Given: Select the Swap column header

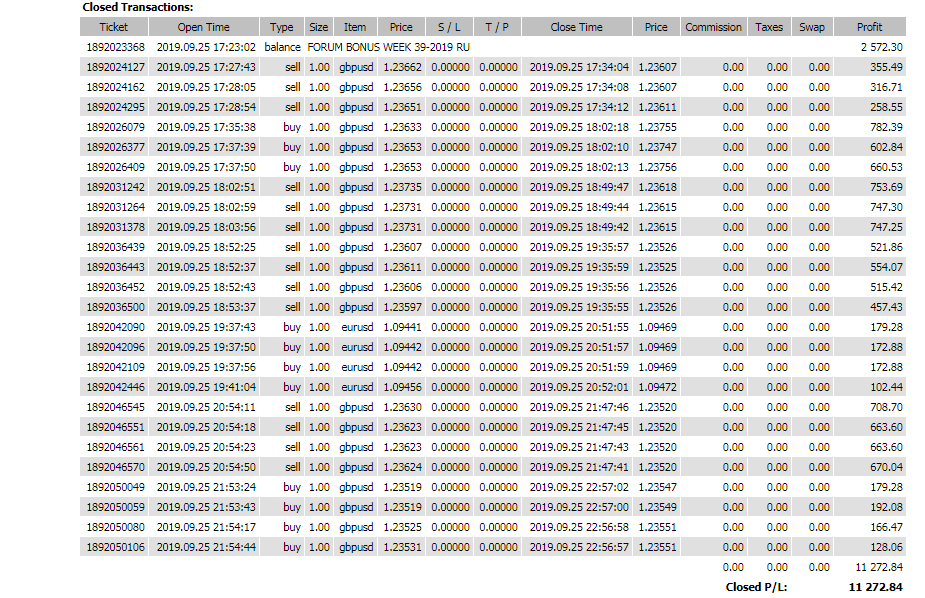Looking at the screenshot, I should pos(812,27).
